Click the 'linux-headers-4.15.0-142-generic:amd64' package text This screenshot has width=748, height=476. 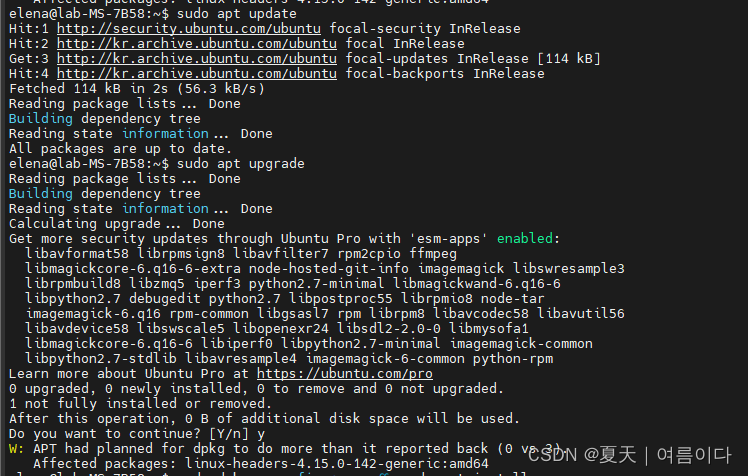click(x=336, y=464)
